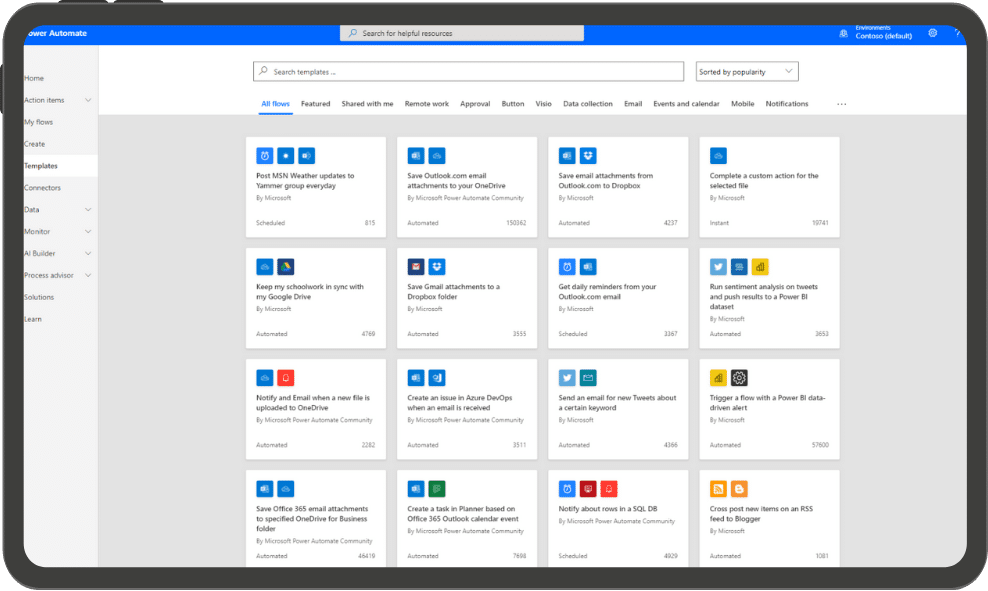Click the usage count 57600
The image size is (988, 591).
(x=820, y=445)
